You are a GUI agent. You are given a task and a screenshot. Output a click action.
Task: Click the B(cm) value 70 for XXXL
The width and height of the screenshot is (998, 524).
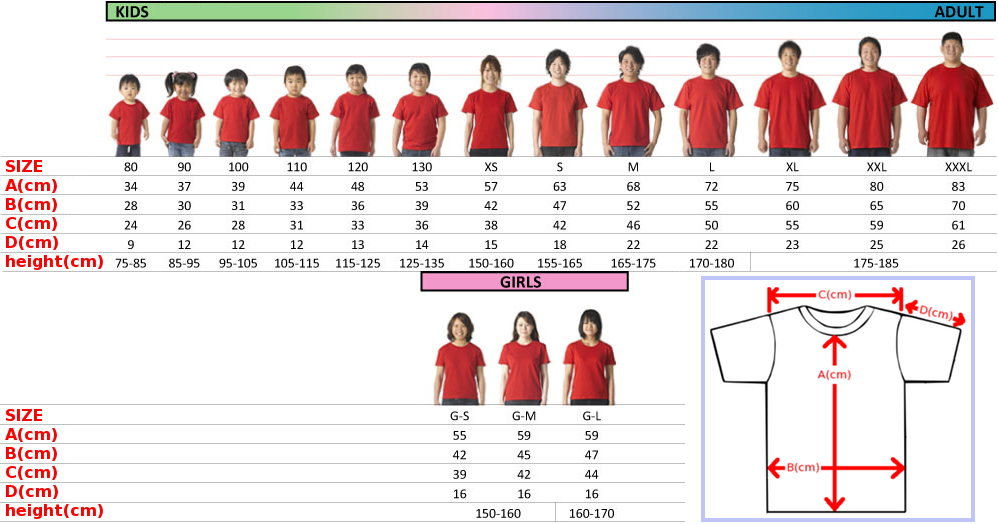[958, 206]
